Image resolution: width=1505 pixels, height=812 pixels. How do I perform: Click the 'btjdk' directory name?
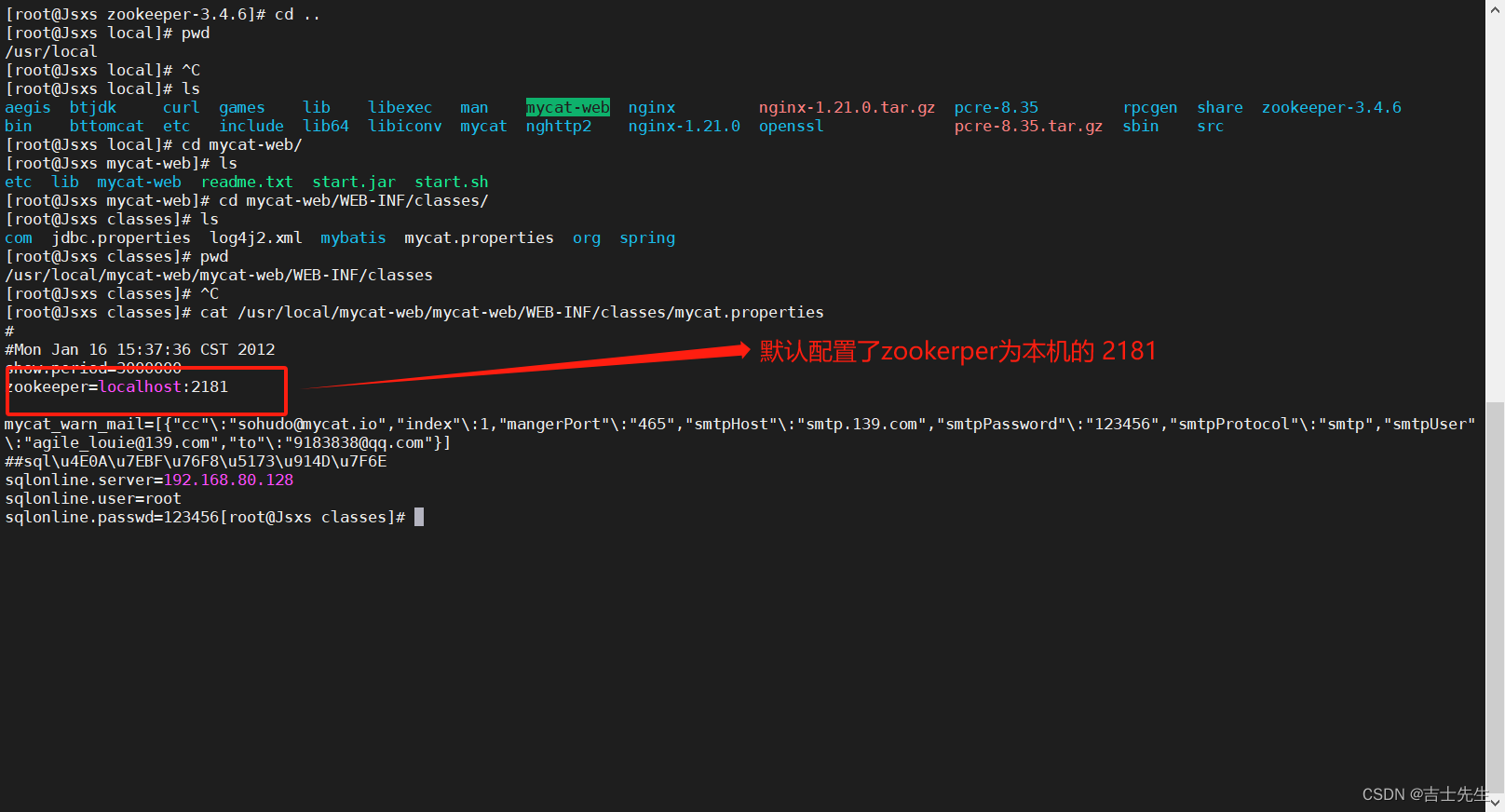(x=93, y=108)
